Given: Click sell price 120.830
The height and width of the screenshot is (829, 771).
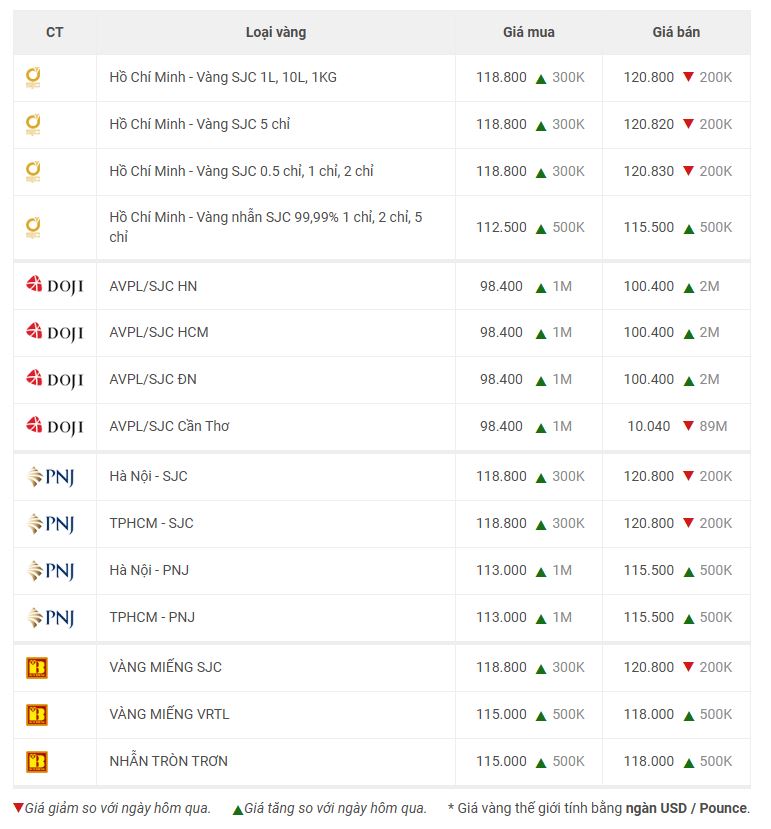Looking at the screenshot, I should pyautogui.click(x=648, y=171).
